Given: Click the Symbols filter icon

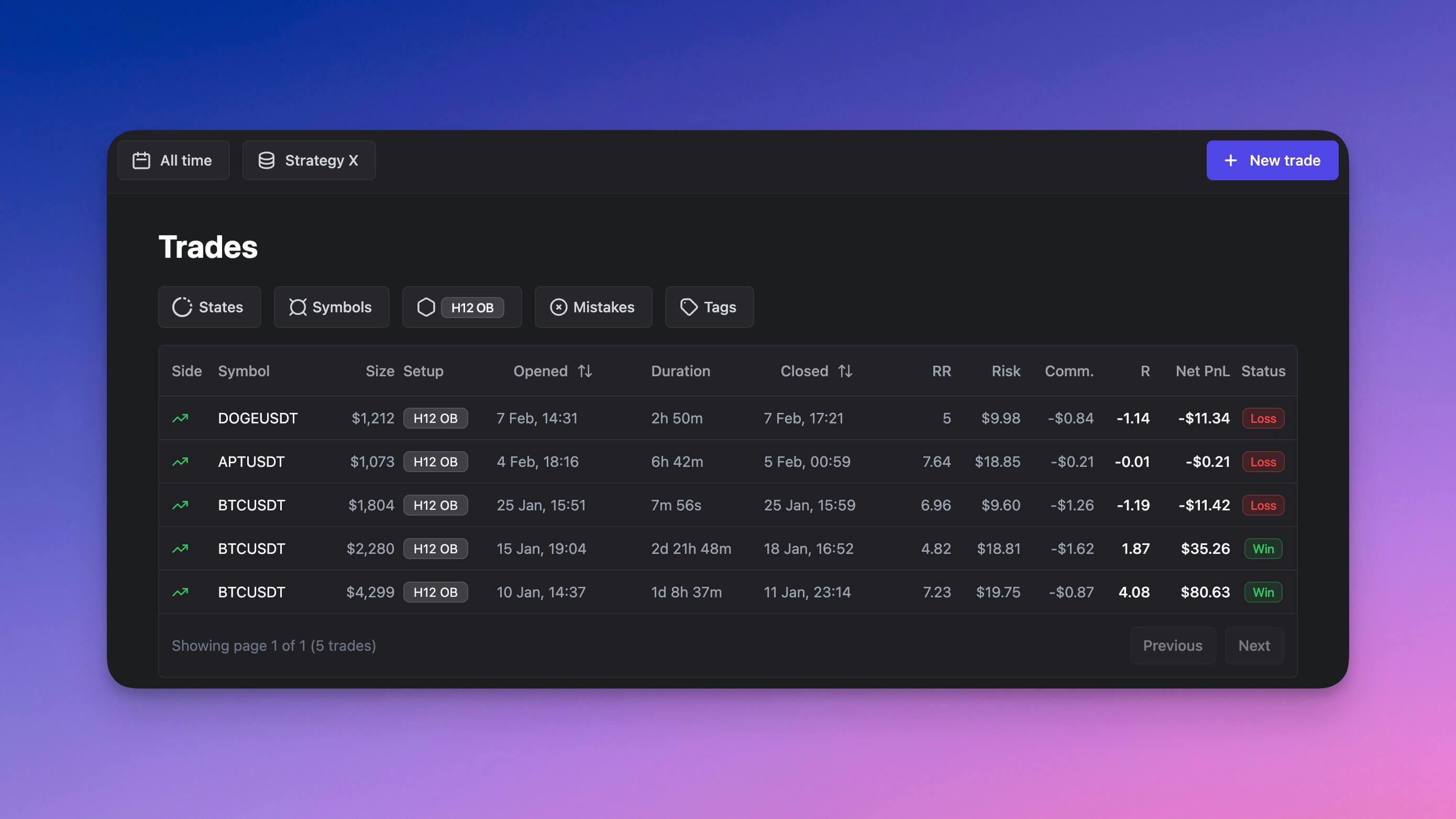Looking at the screenshot, I should [x=298, y=307].
